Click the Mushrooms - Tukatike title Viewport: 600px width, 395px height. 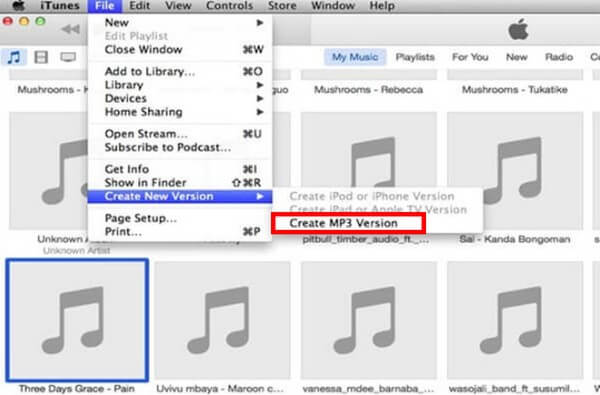[515, 90]
